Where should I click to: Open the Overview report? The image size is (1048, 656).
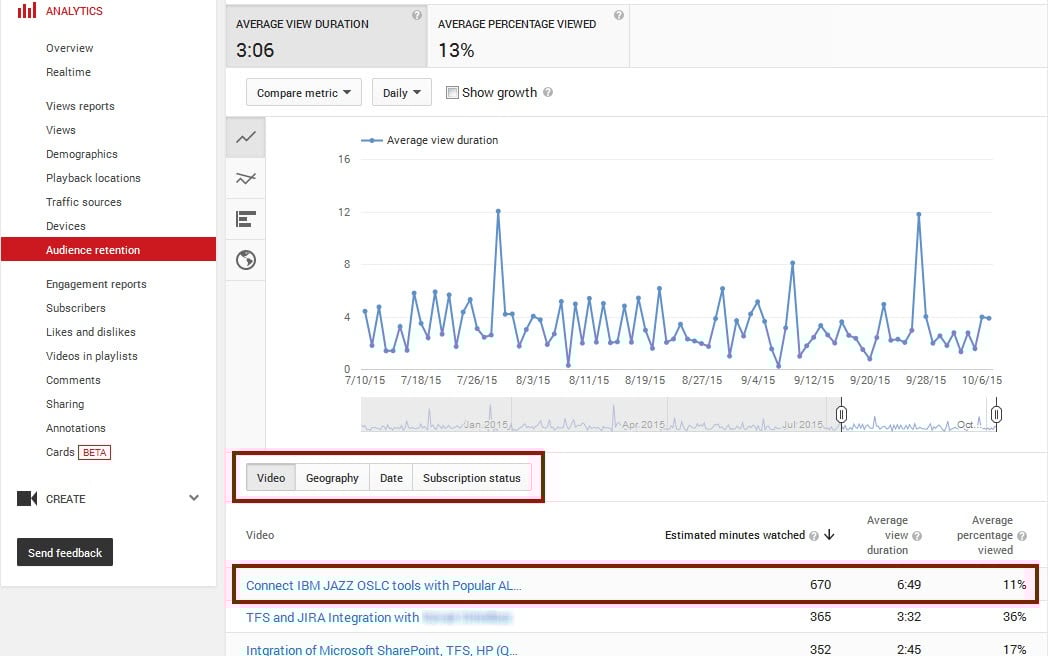[70, 48]
